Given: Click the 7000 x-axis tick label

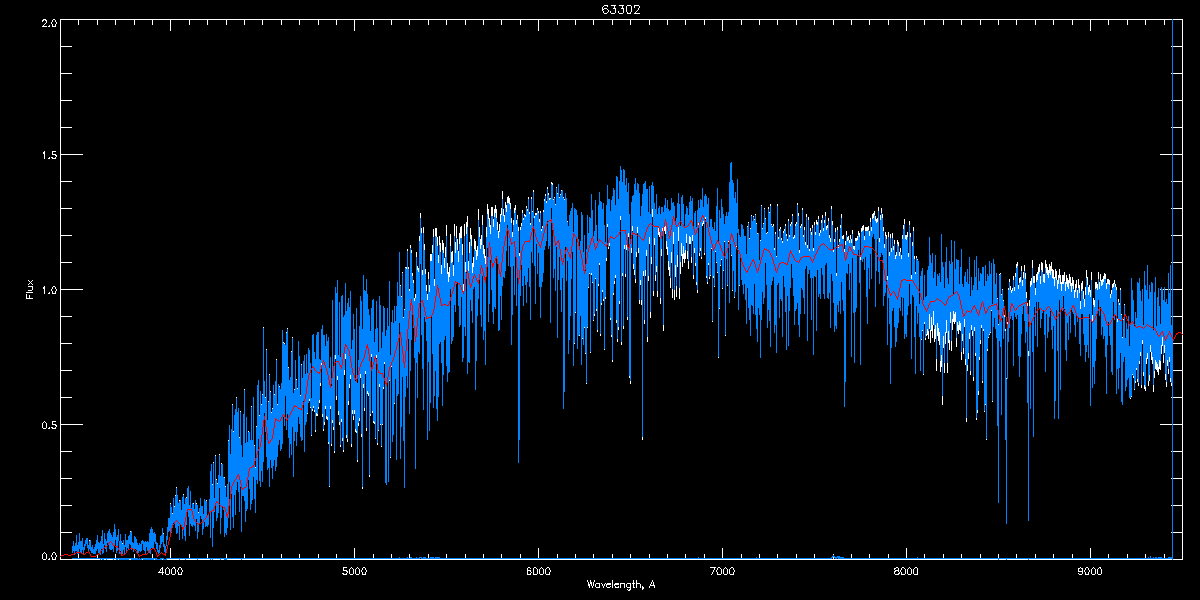Looking at the screenshot, I should (x=722, y=572).
